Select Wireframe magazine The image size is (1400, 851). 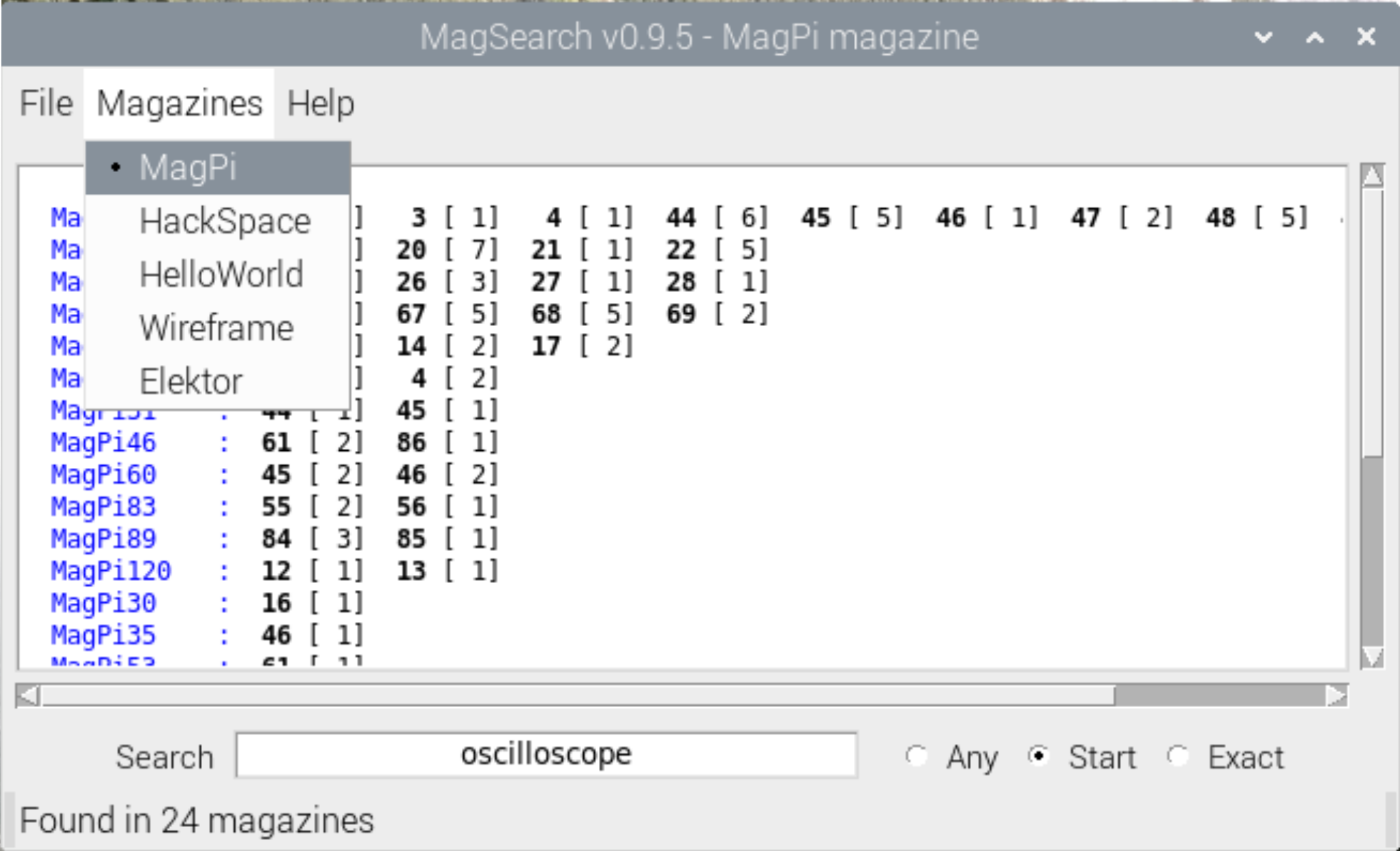(215, 327)
